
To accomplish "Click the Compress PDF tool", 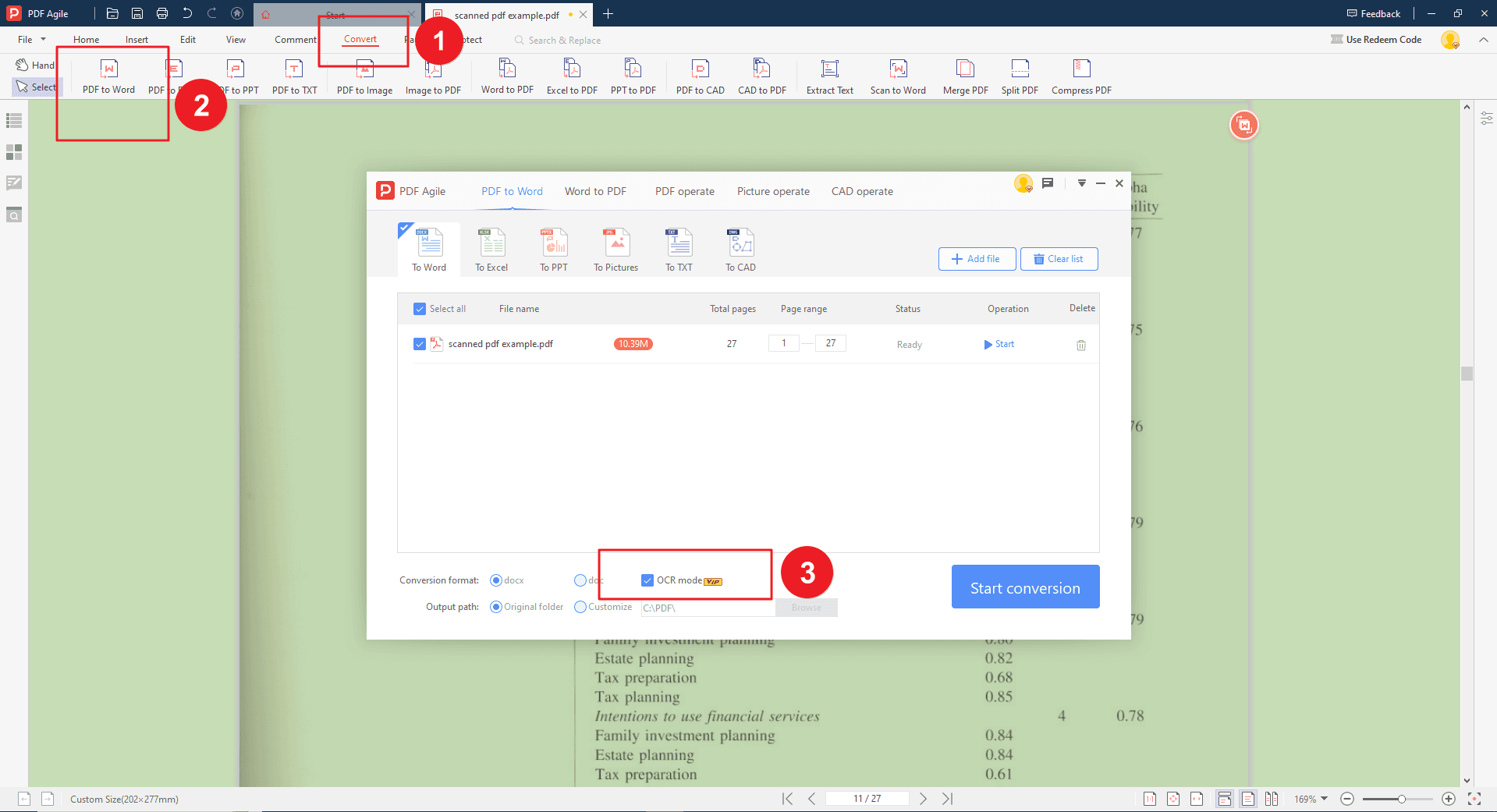I will pos(1081,76).
